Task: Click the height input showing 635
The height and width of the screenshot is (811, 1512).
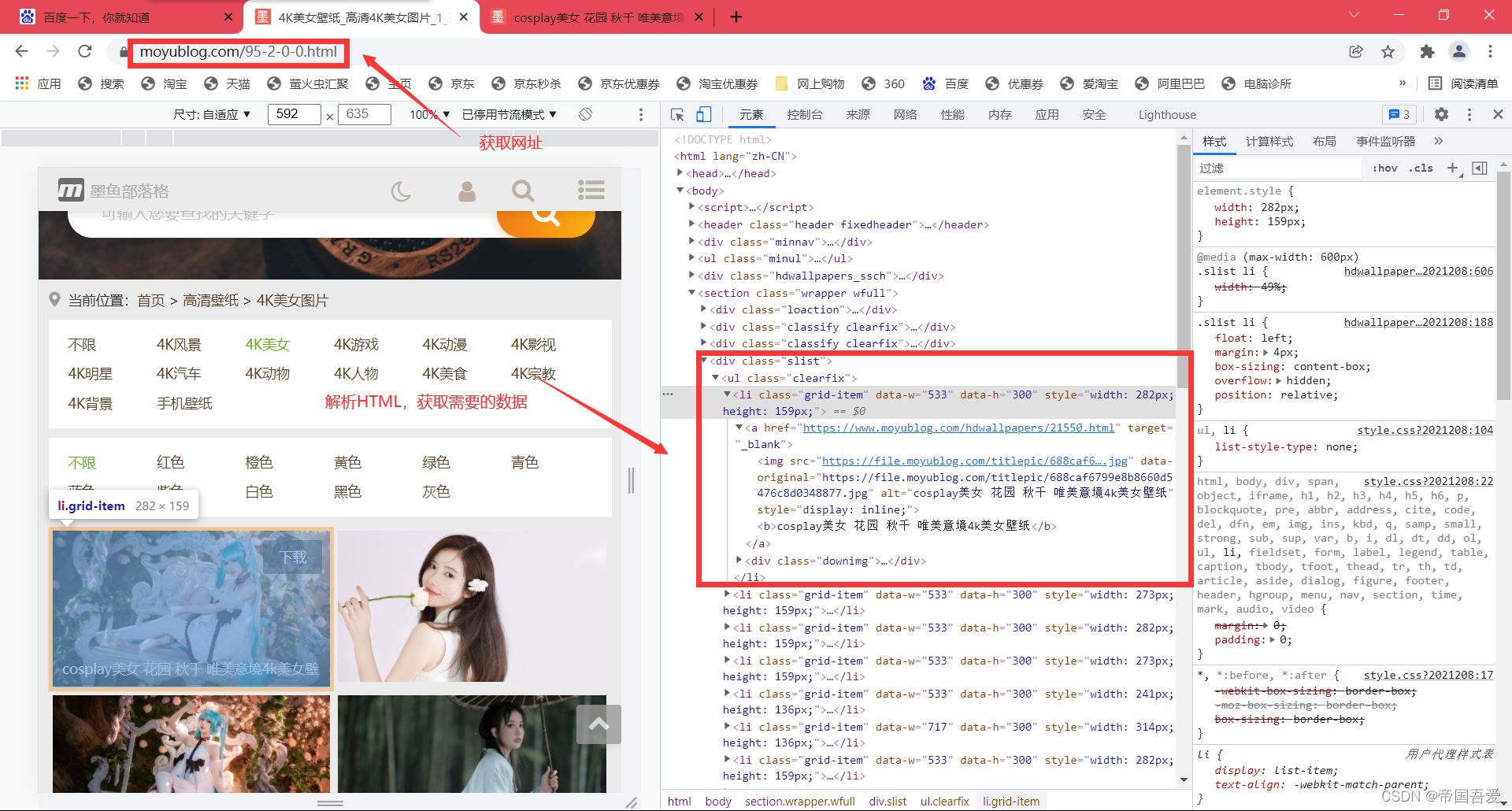Action: (365, 114)
